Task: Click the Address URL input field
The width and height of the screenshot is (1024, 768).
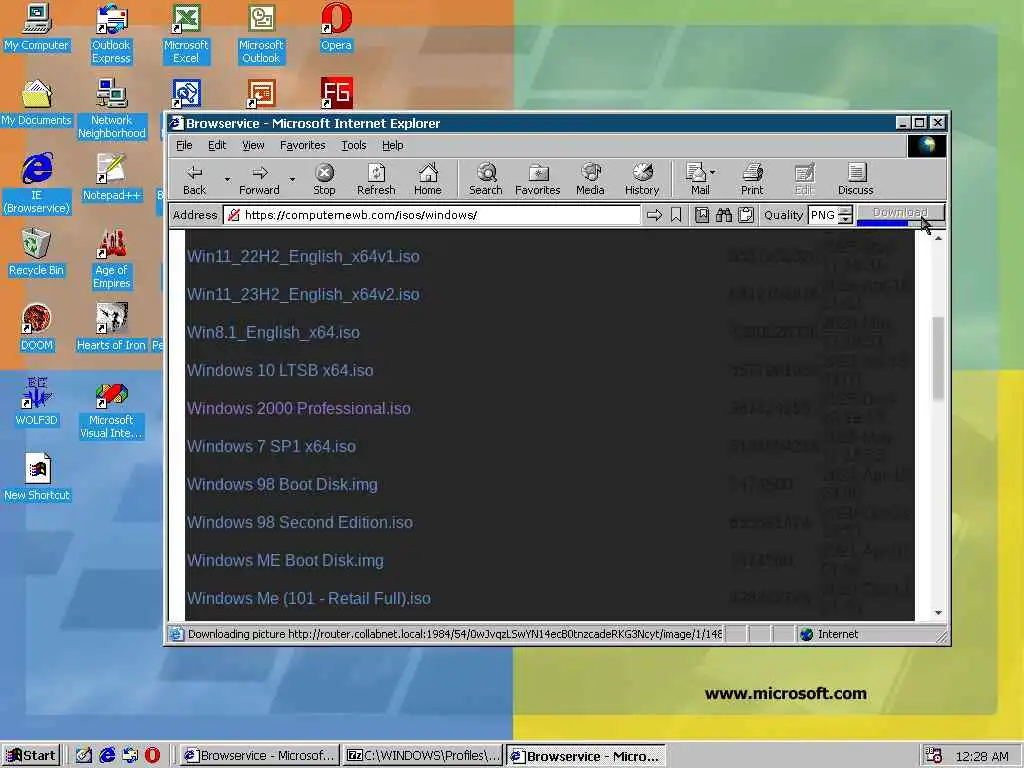Action: point(432,215)
